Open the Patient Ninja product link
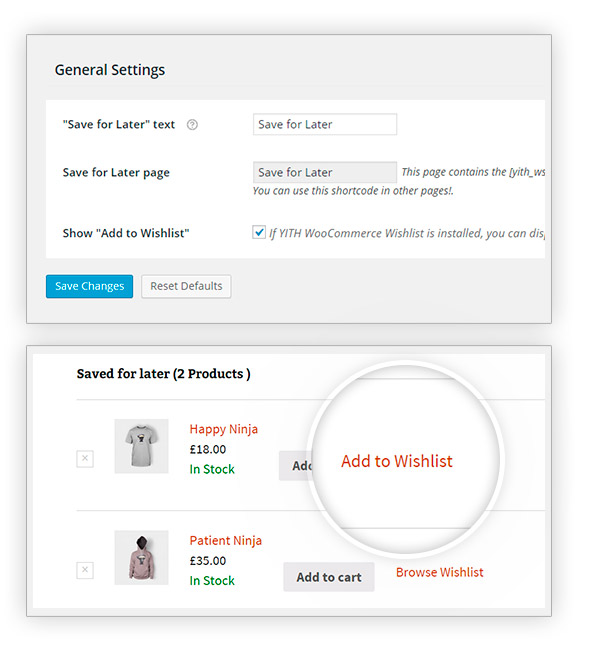 point(225,540)
